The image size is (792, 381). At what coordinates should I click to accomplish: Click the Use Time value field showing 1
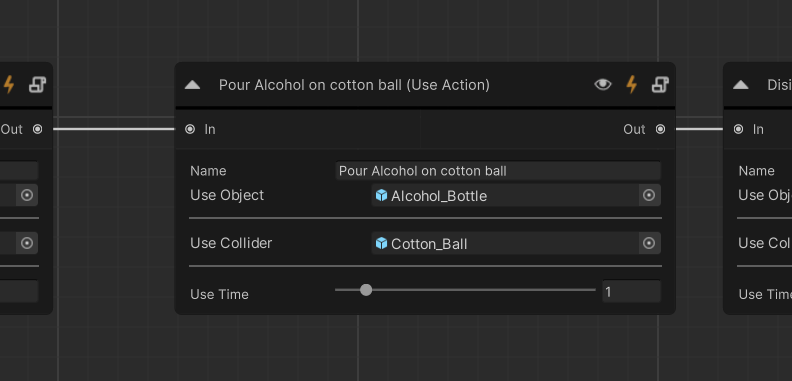point(631,292)
